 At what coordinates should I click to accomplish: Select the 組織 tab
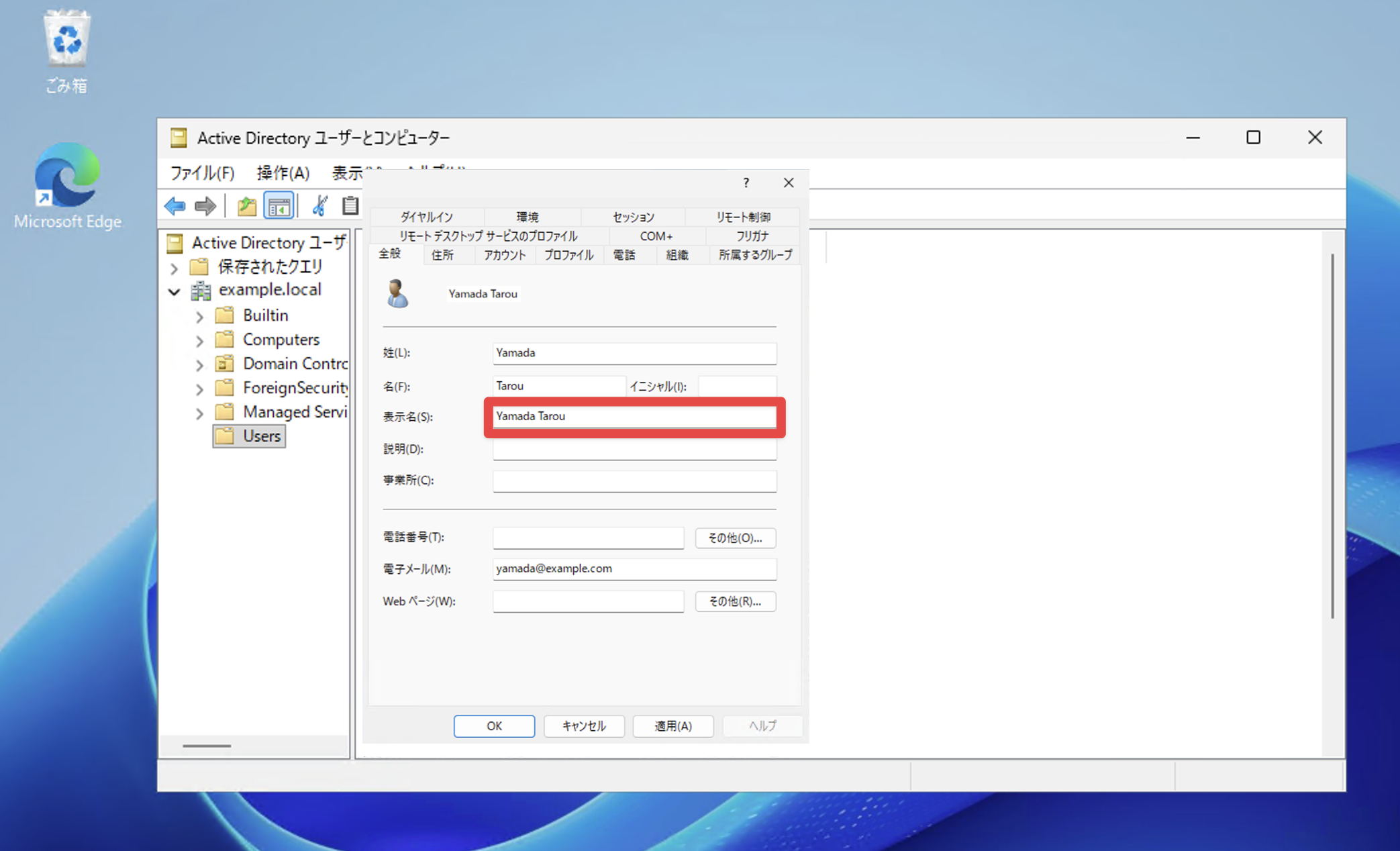pyautogui.click(x=677, y=255)
